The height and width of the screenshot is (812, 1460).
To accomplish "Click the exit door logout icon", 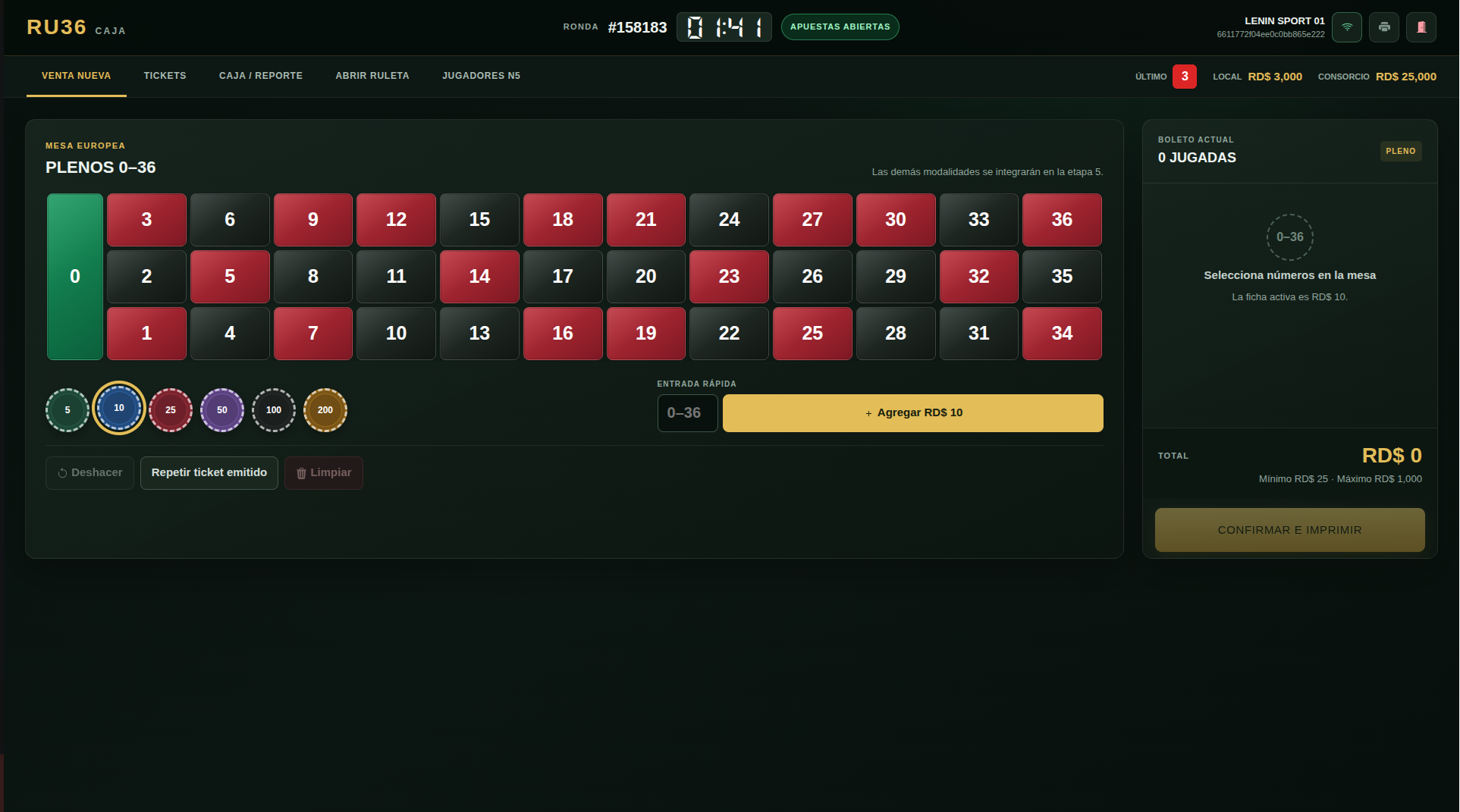I will click(x=1421, y=27).
